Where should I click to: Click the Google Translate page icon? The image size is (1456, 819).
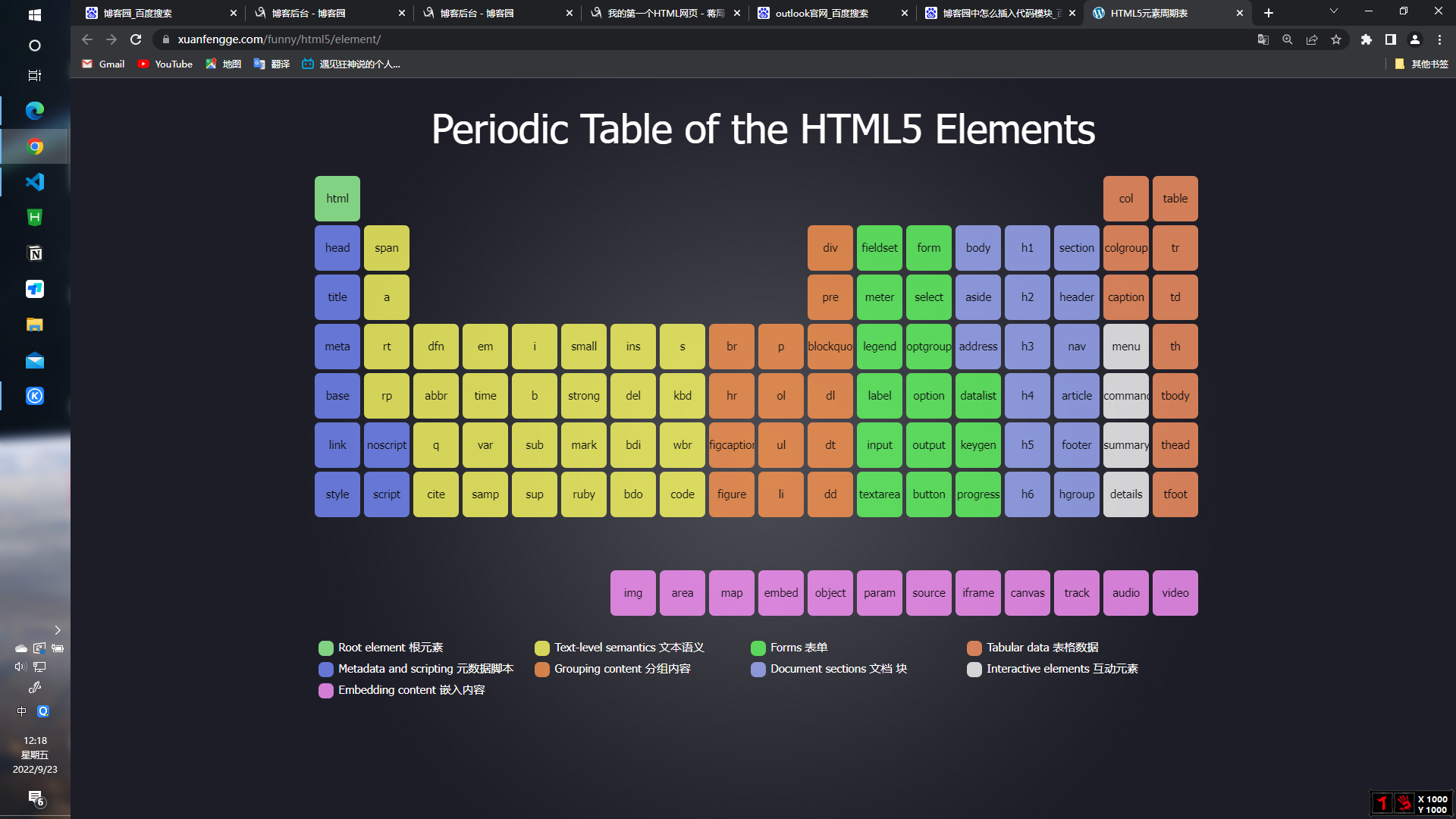pyautogui.click(x=1263, y=39)
